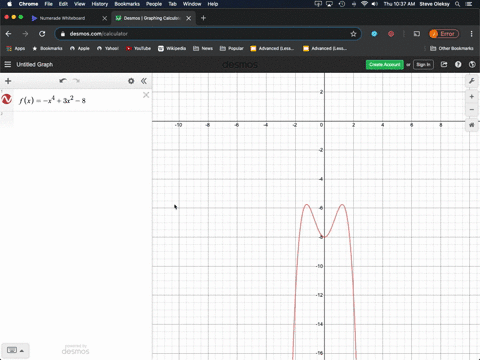The width and height of the screenshot is (480, 360).
Task: Close the Numerade Whiteboard tab
Action: 105,18
